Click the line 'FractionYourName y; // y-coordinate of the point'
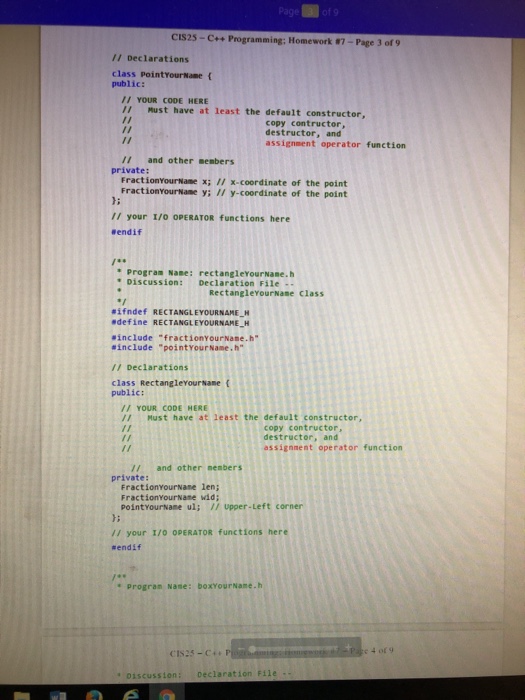The image size is (525, 700). tap(234, 192)
